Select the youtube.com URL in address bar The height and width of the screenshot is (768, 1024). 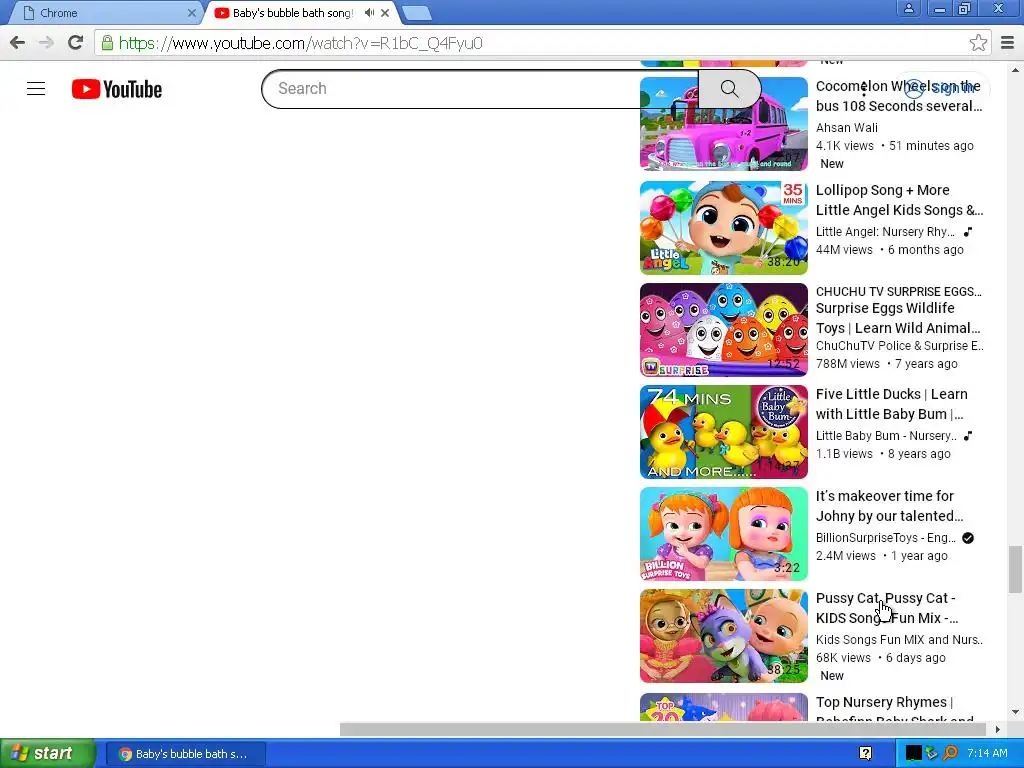pyautogui.click(x=300, y=43)
